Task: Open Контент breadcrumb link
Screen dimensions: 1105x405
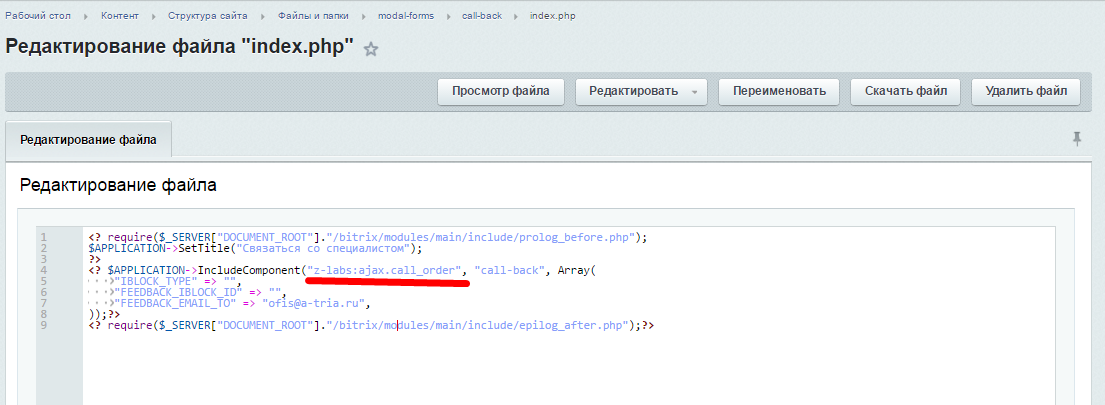Action: pos(120,15)
